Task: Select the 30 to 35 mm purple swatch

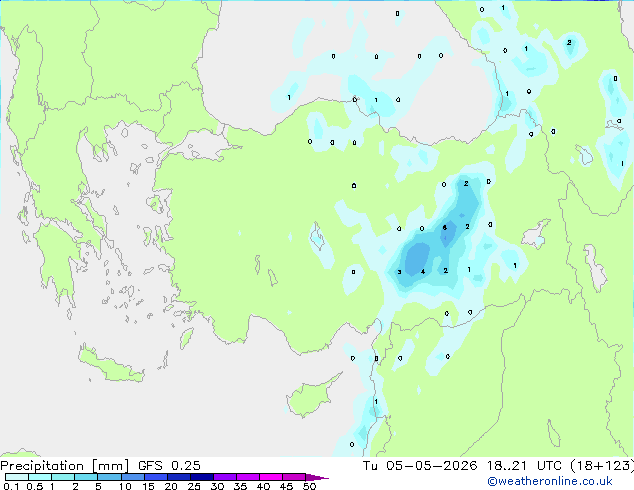Action: tap(225, 477)
